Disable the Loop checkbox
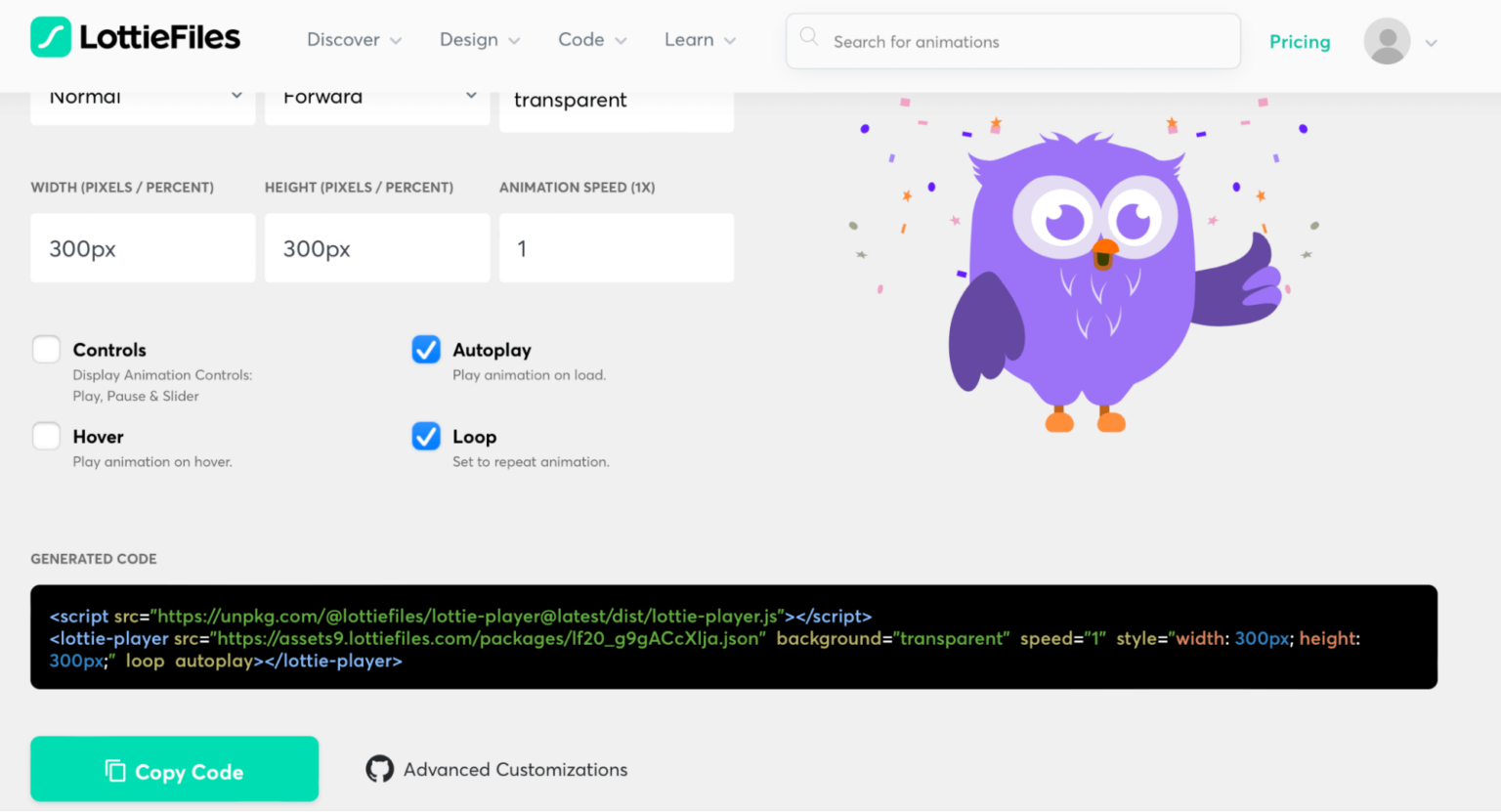1501x812 pixels. (426, 436)
